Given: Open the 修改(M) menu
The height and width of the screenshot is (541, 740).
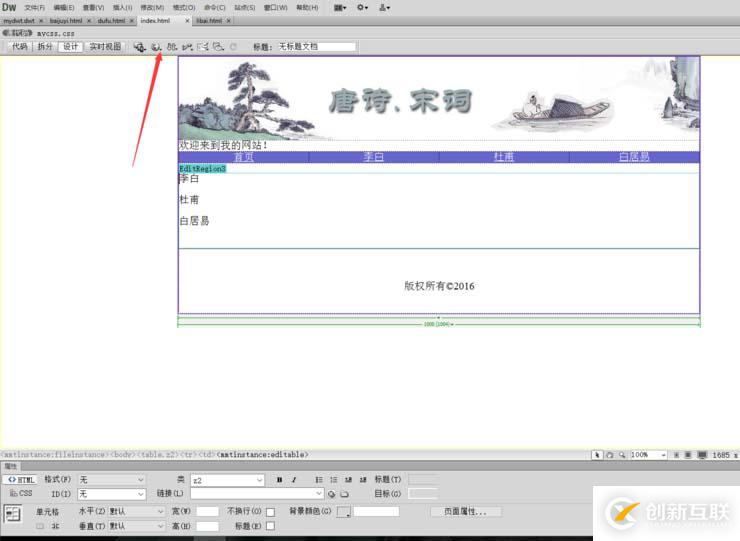Looking at the screenshot, I should [x=152, y=8].
